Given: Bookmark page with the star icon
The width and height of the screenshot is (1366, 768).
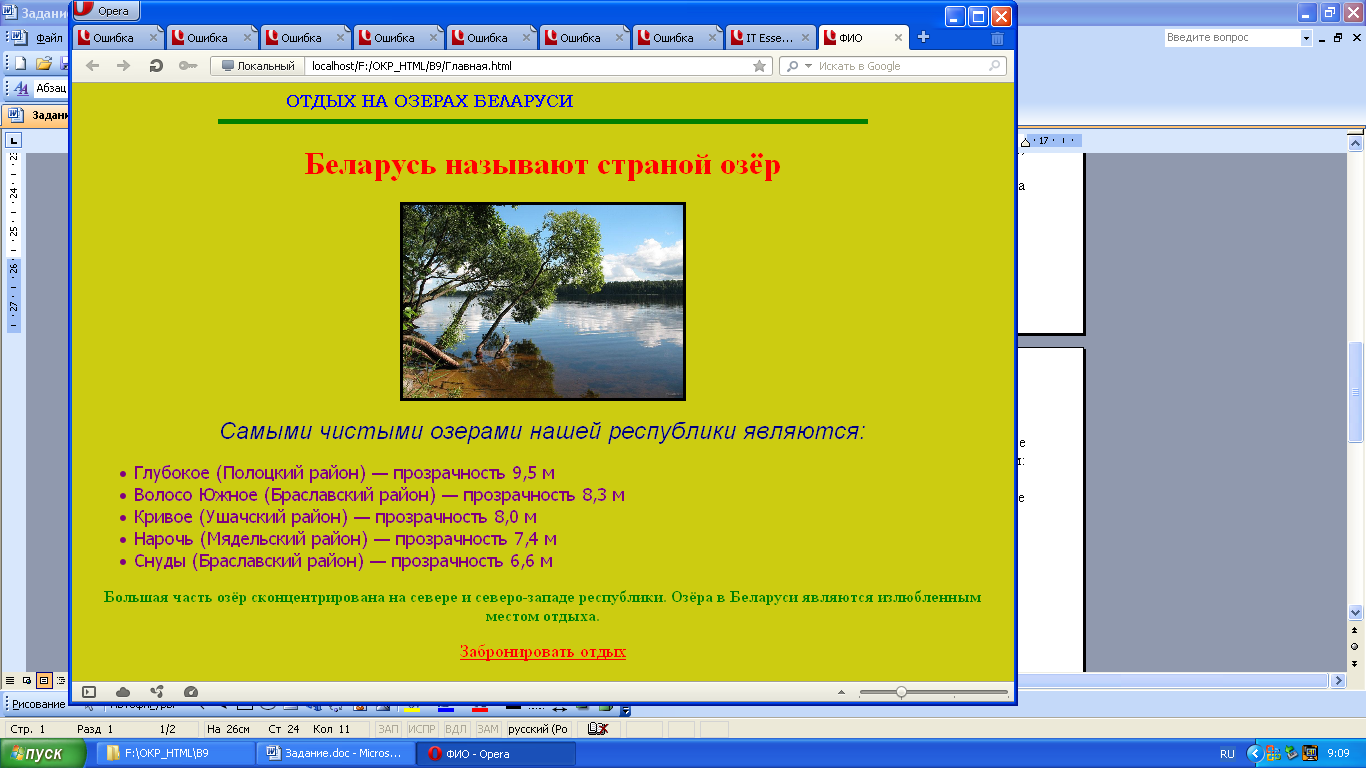Looking at the screenshot, I should pos(759,66).
